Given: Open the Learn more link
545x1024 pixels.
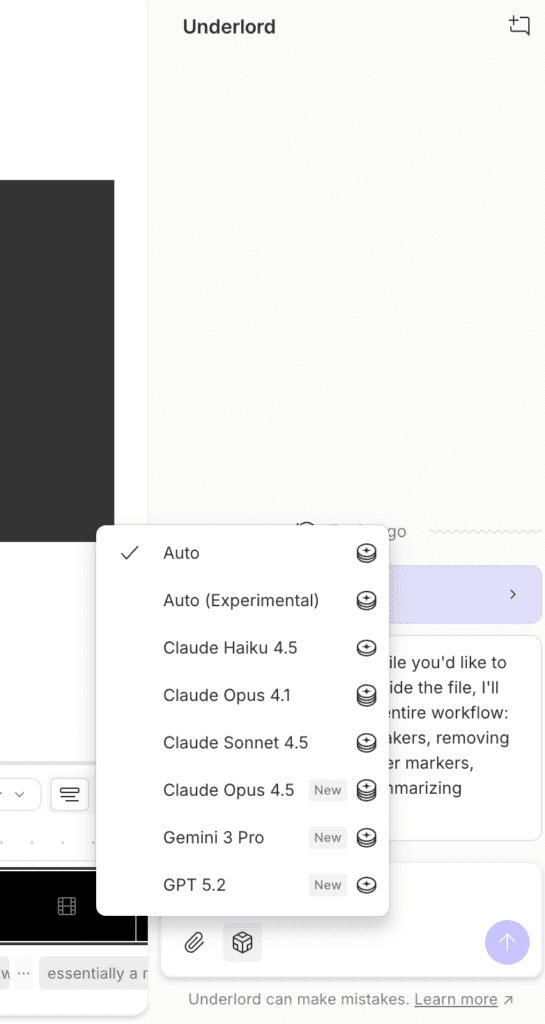Looking at the screenshot, I should tap(456, 999).
